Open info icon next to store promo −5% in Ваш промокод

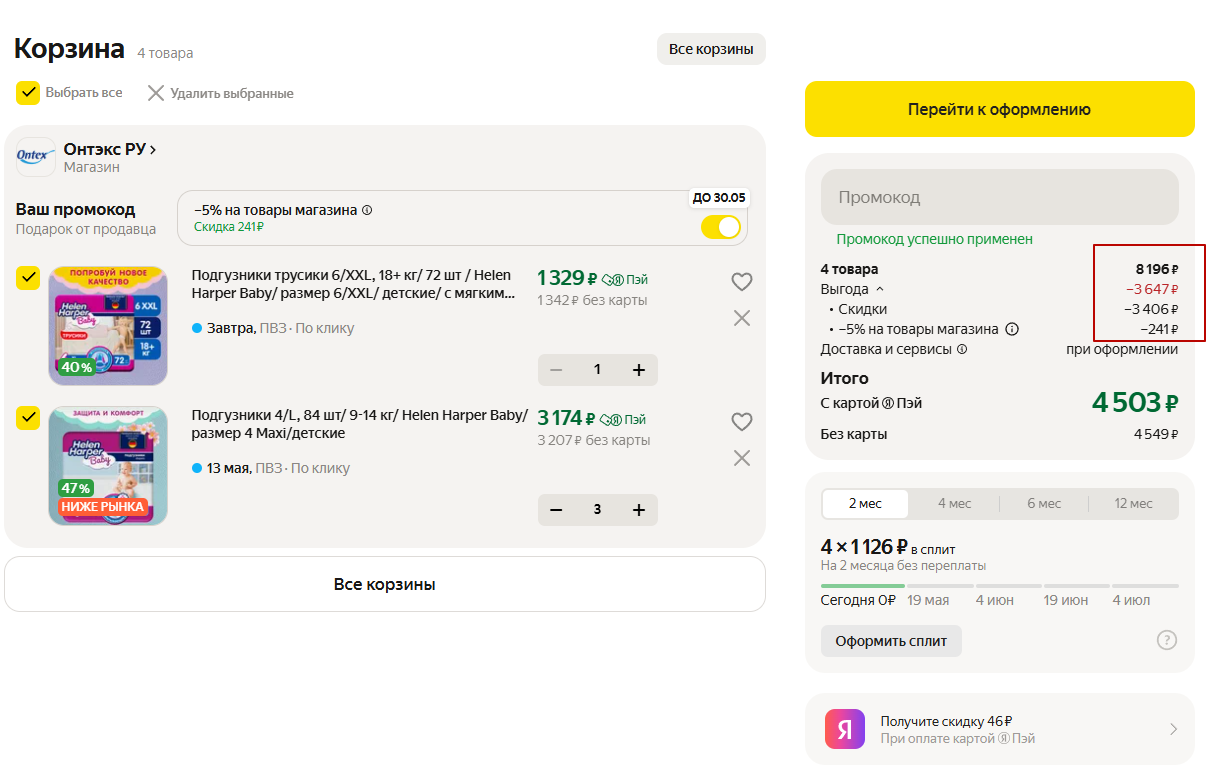[x=367, y=210]
